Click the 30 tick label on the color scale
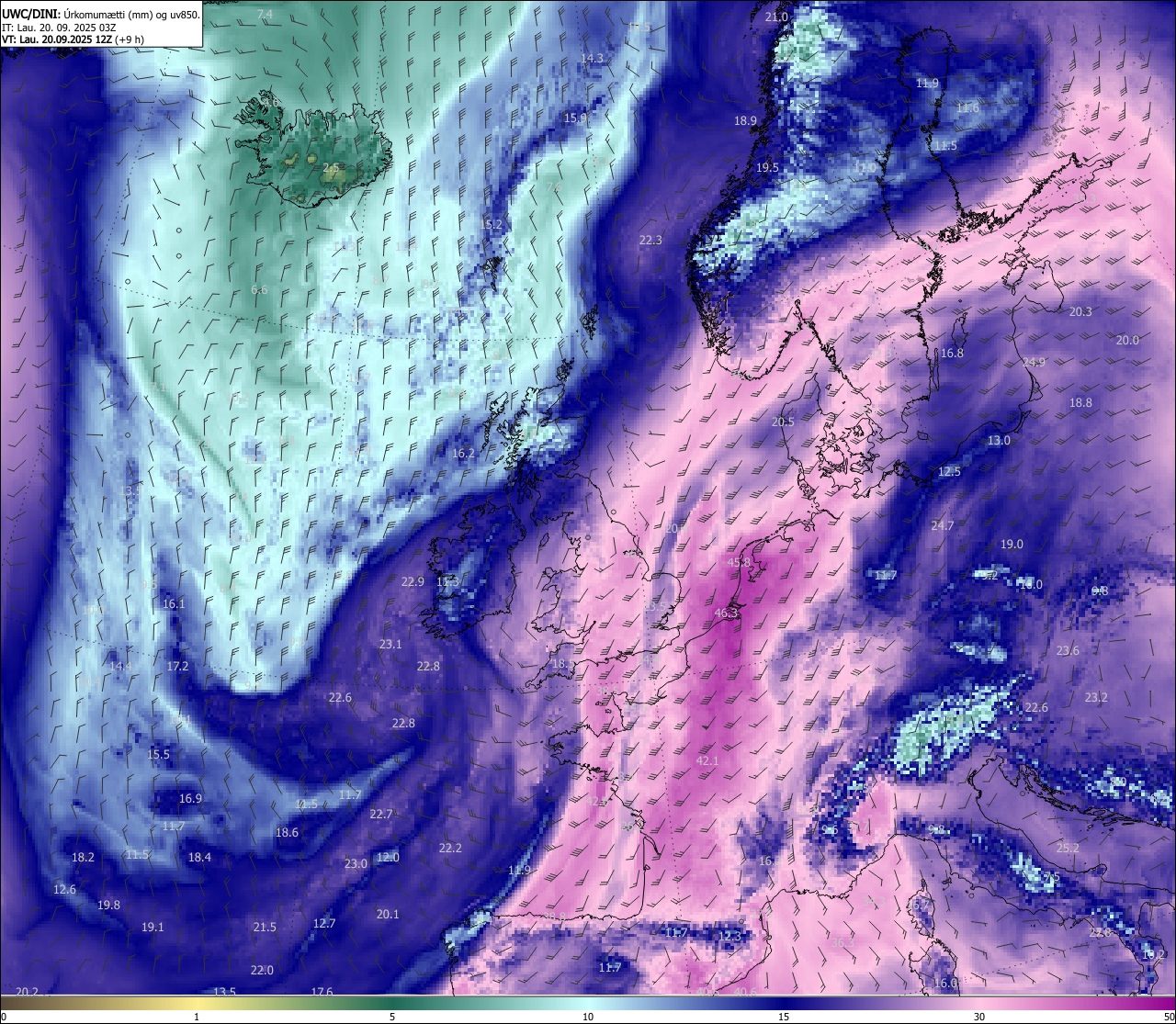Screen dimensions: 1176x1024 [x=979, y=1017]
